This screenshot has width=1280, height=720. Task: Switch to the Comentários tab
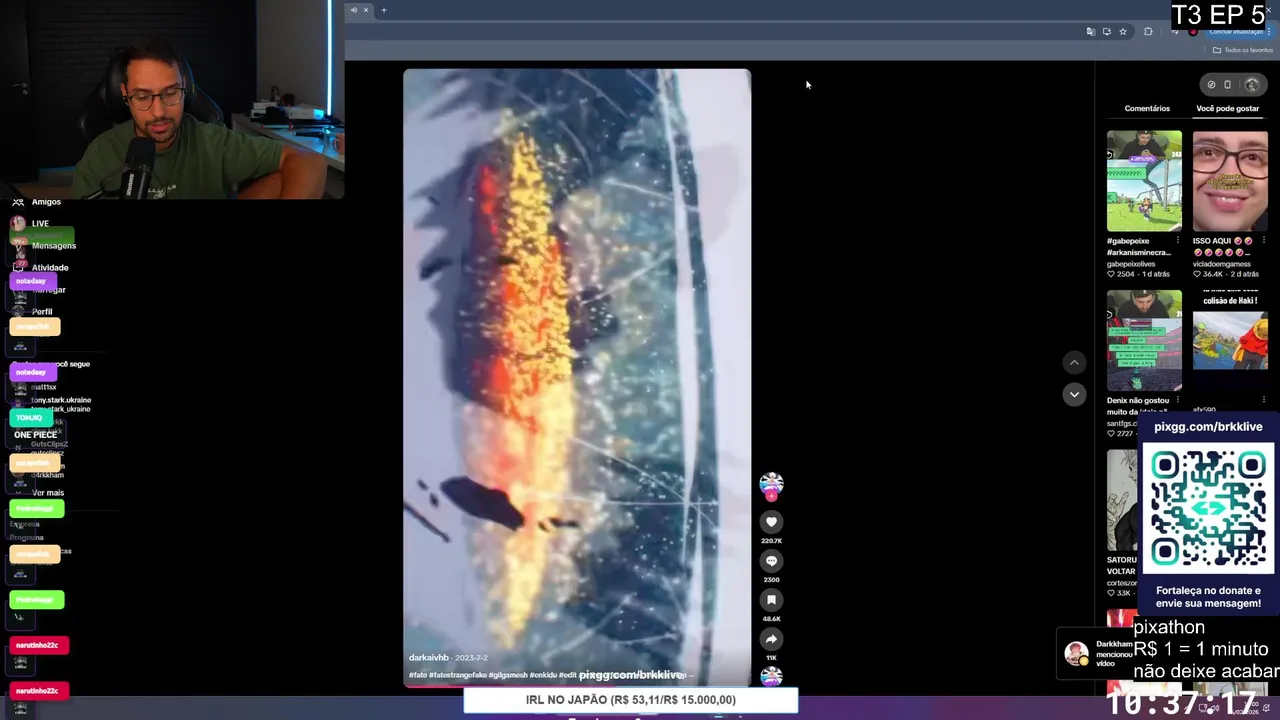click(x=1147, y=108)
